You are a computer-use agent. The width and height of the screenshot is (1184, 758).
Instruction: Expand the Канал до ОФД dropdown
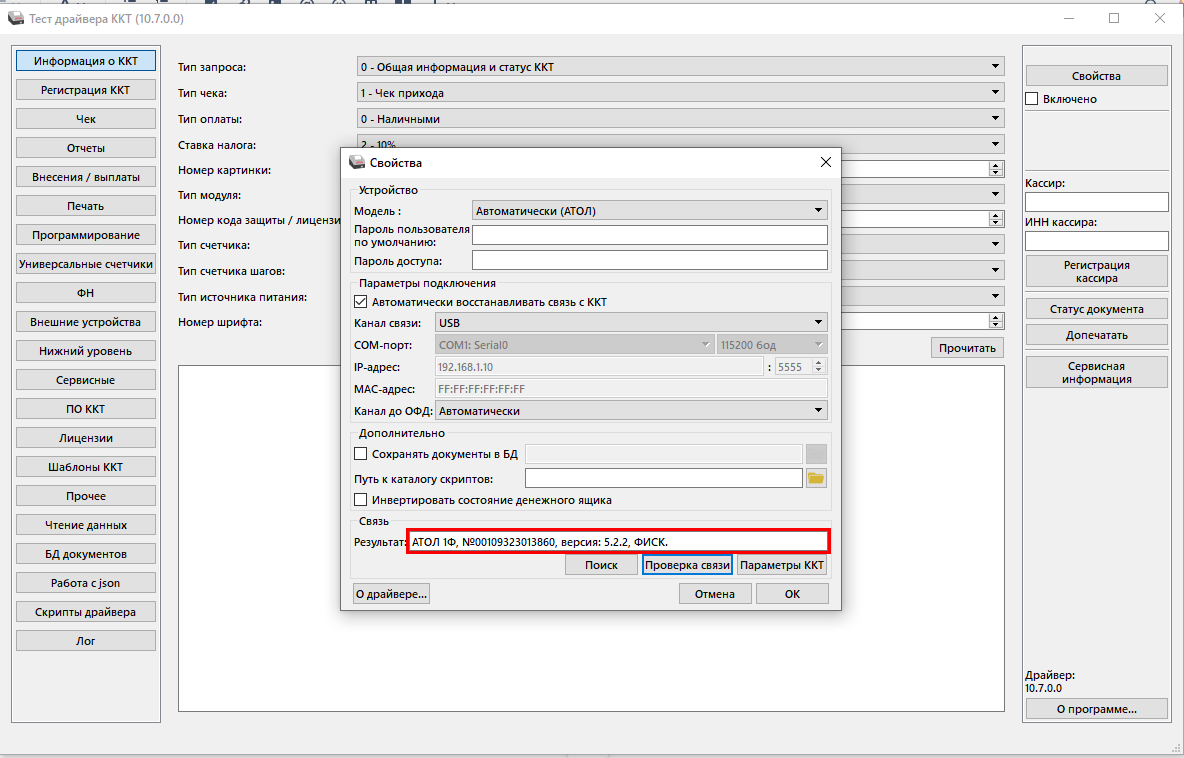tap(631, 411)
